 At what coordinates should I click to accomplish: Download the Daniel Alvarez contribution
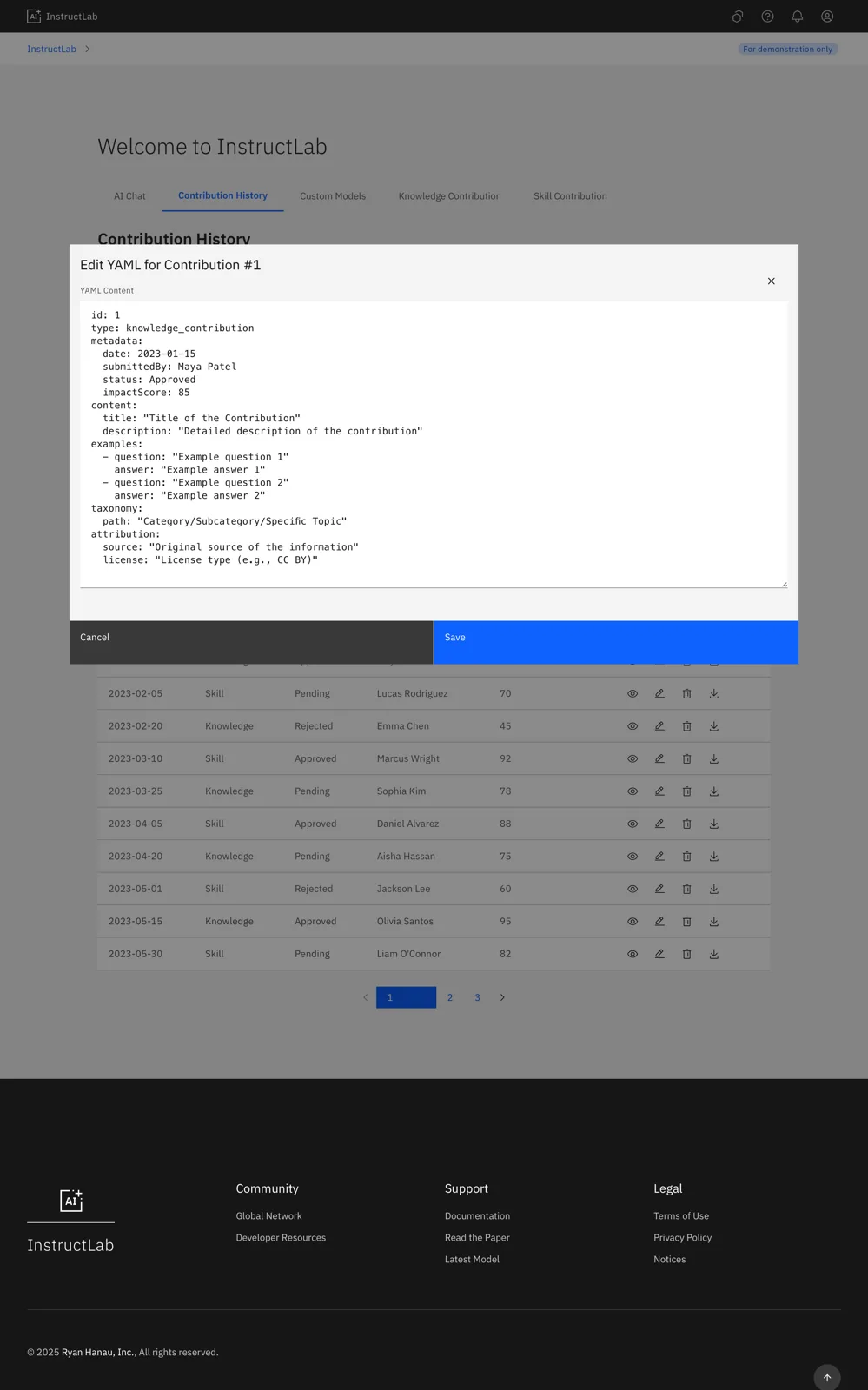pos(714,824)
